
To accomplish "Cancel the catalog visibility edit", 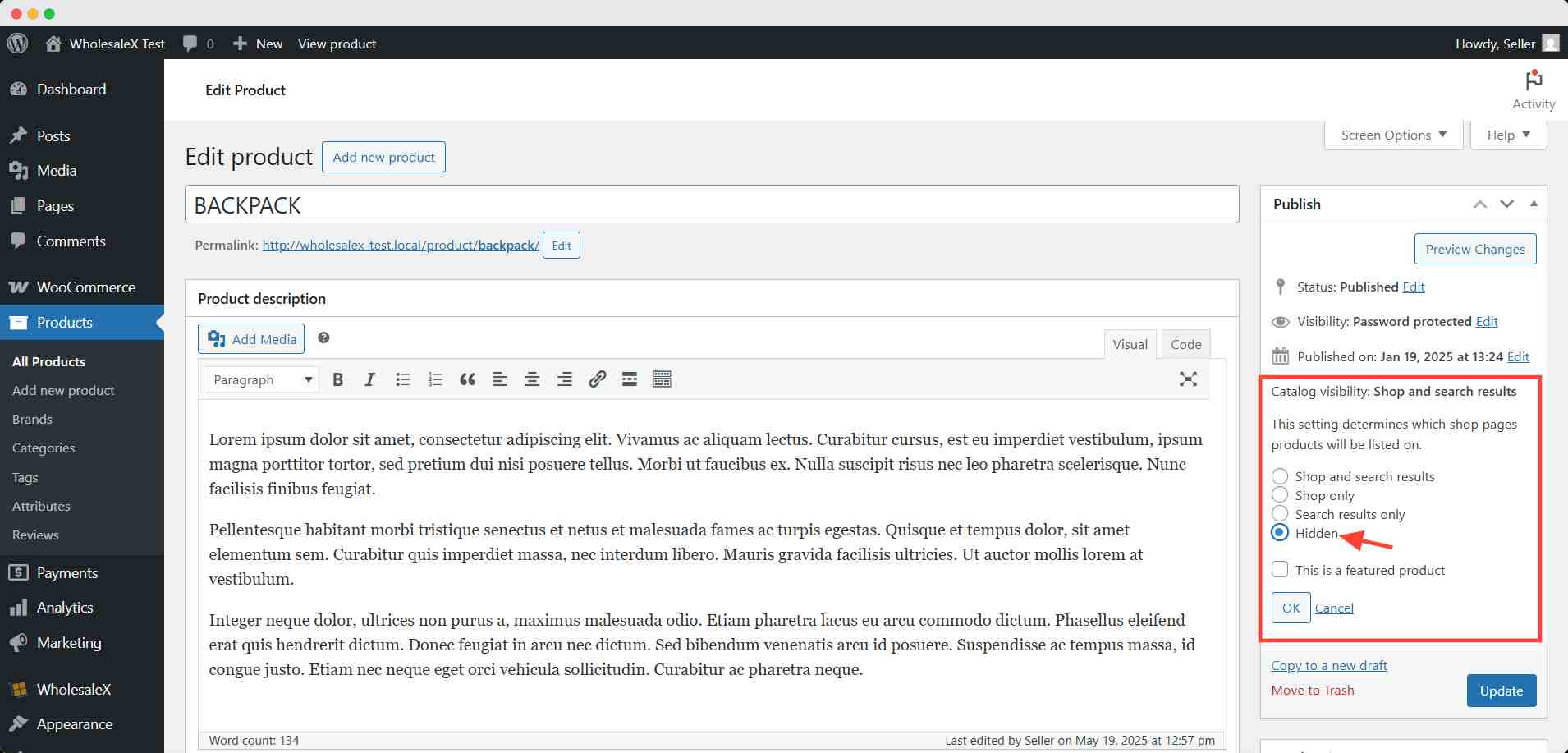I will (x=1334, y=608).
